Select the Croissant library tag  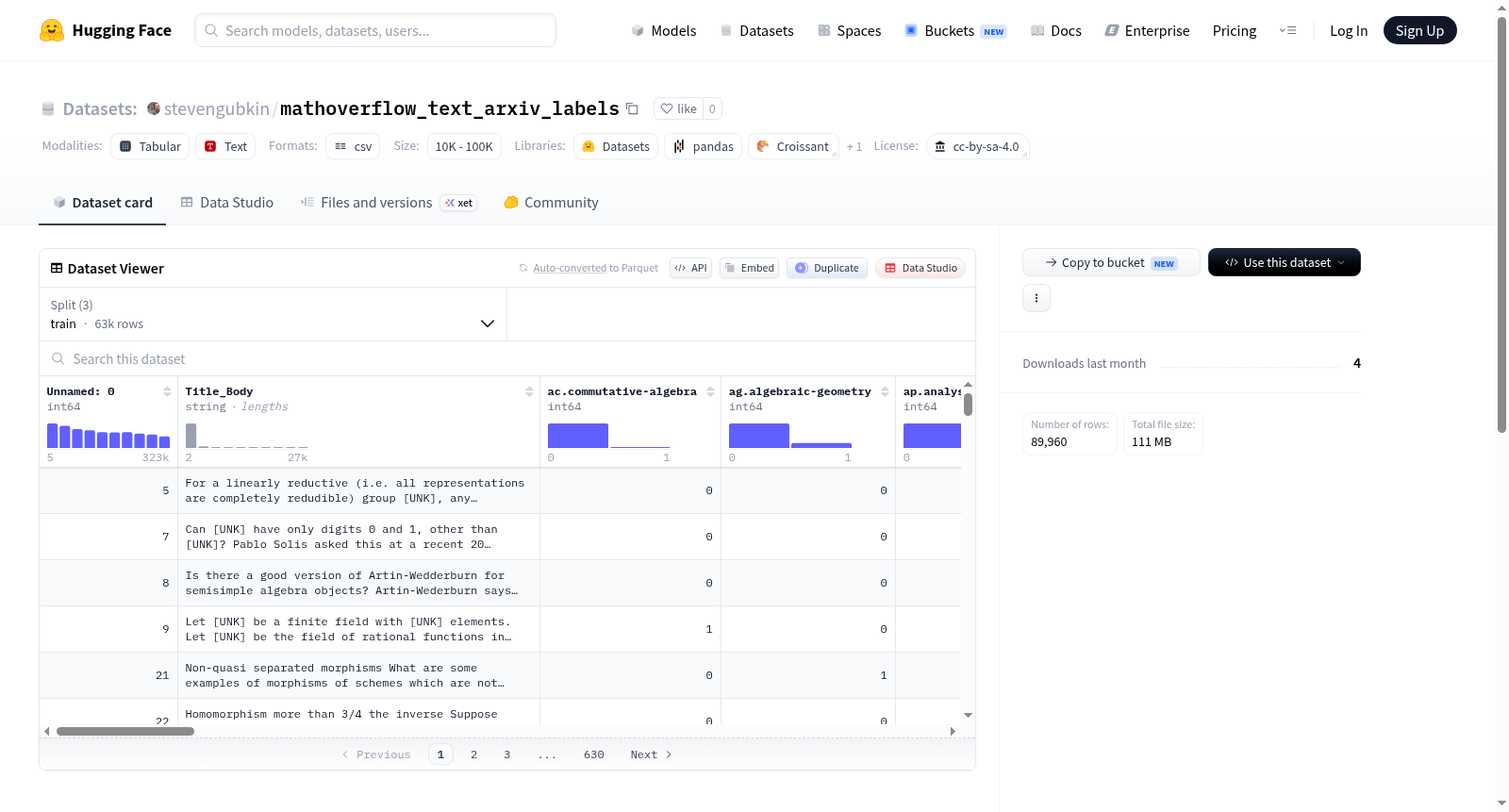coord(793,146)
